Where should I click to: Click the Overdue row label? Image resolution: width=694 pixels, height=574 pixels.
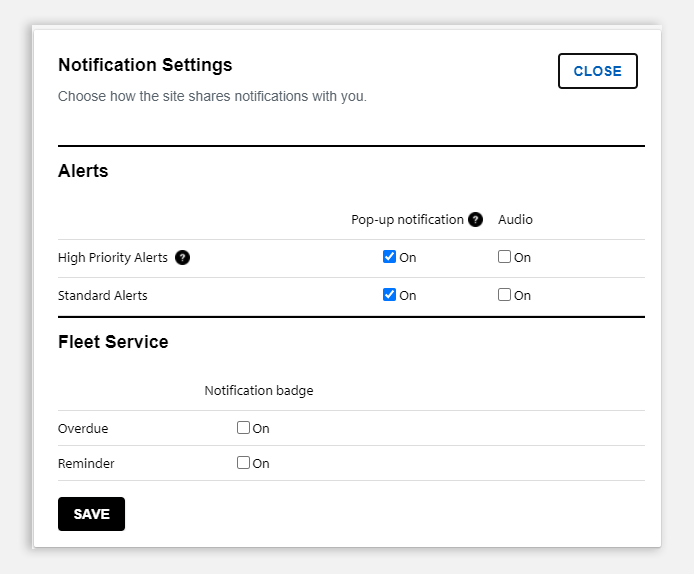pos(83,428)
